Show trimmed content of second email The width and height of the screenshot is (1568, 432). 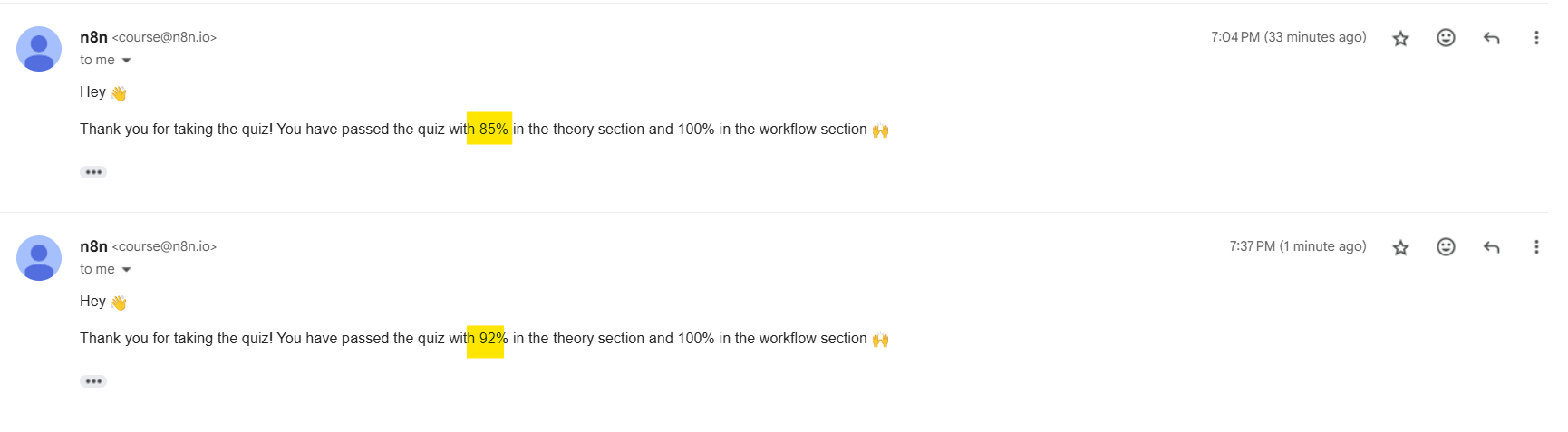pos(93,381)
